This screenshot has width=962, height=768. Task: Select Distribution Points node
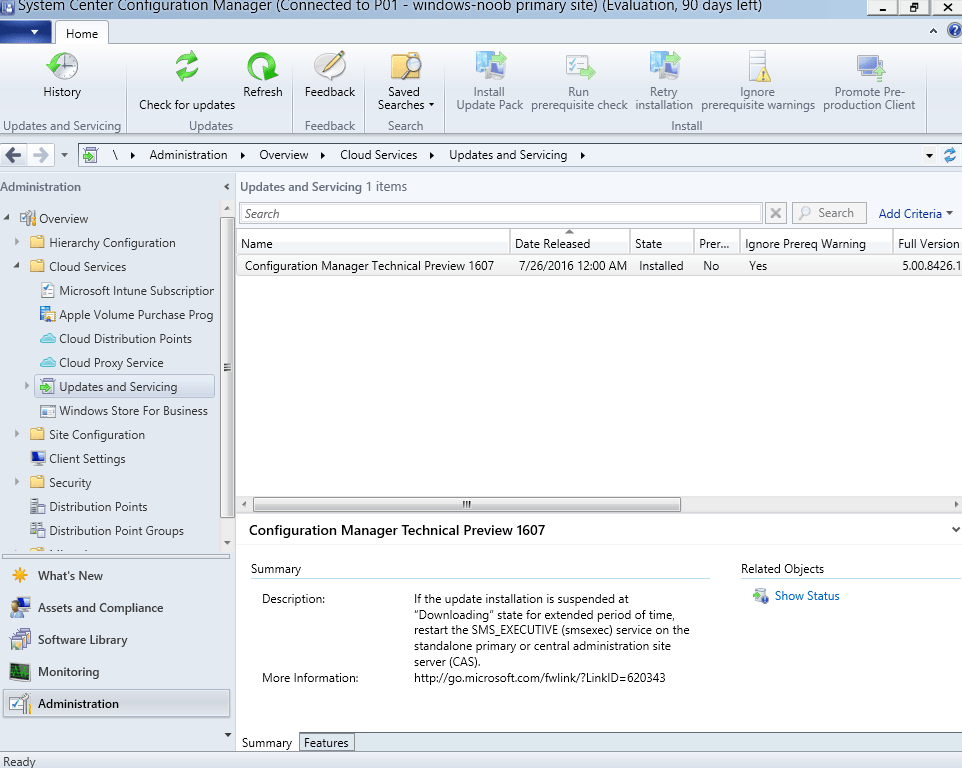[x=89, y=507]
